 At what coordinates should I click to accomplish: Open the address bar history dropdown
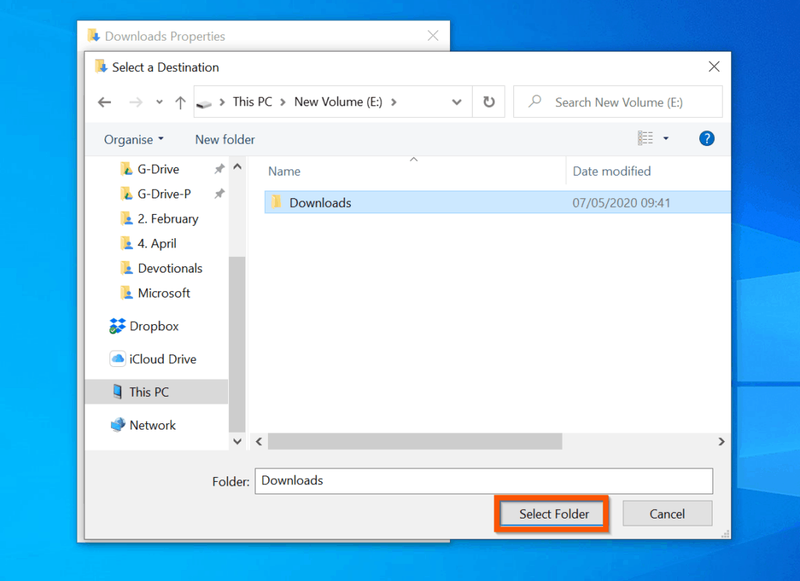click(x=457, y=102)
